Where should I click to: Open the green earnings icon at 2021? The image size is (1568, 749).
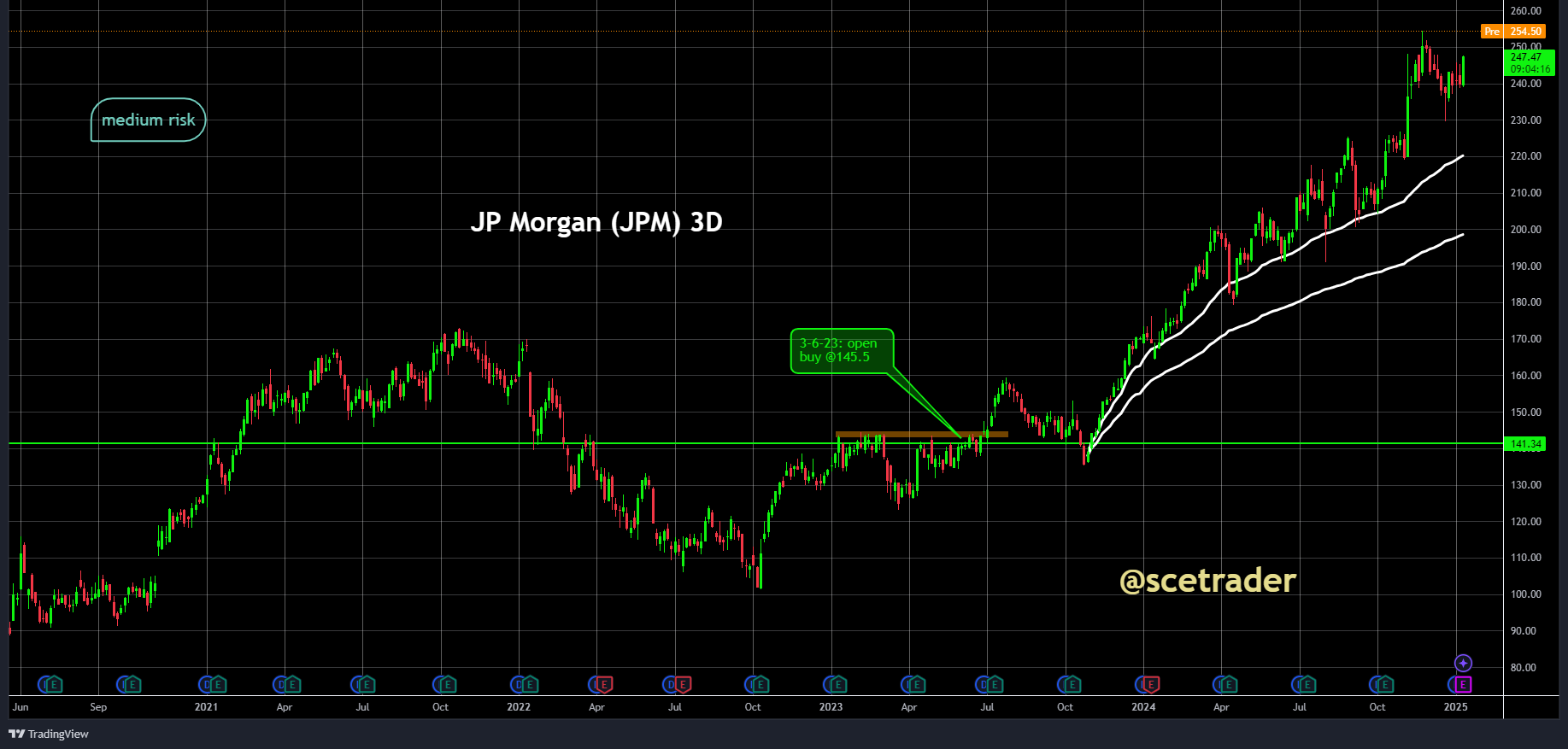217,684
